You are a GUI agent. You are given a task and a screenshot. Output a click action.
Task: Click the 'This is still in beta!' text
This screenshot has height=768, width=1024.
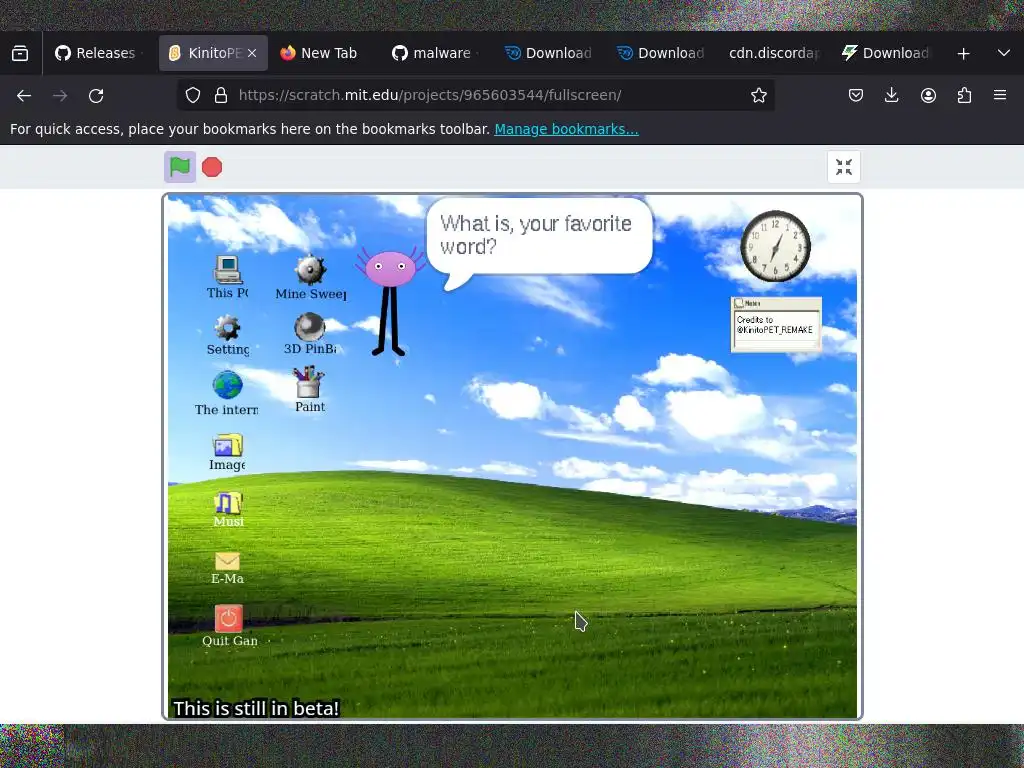click(256, 708)
